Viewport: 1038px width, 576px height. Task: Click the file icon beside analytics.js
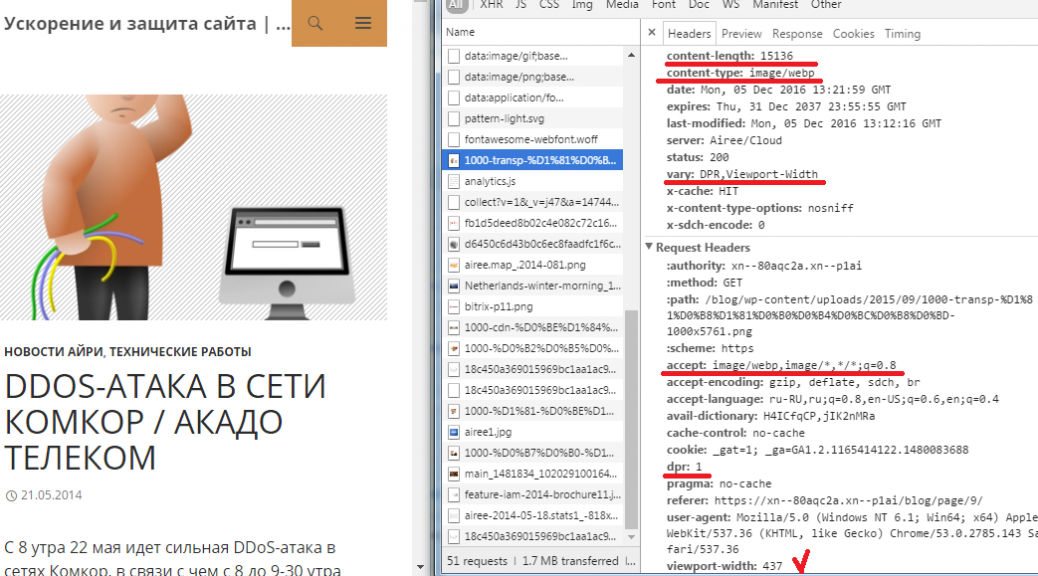click(x=454, y=181)
